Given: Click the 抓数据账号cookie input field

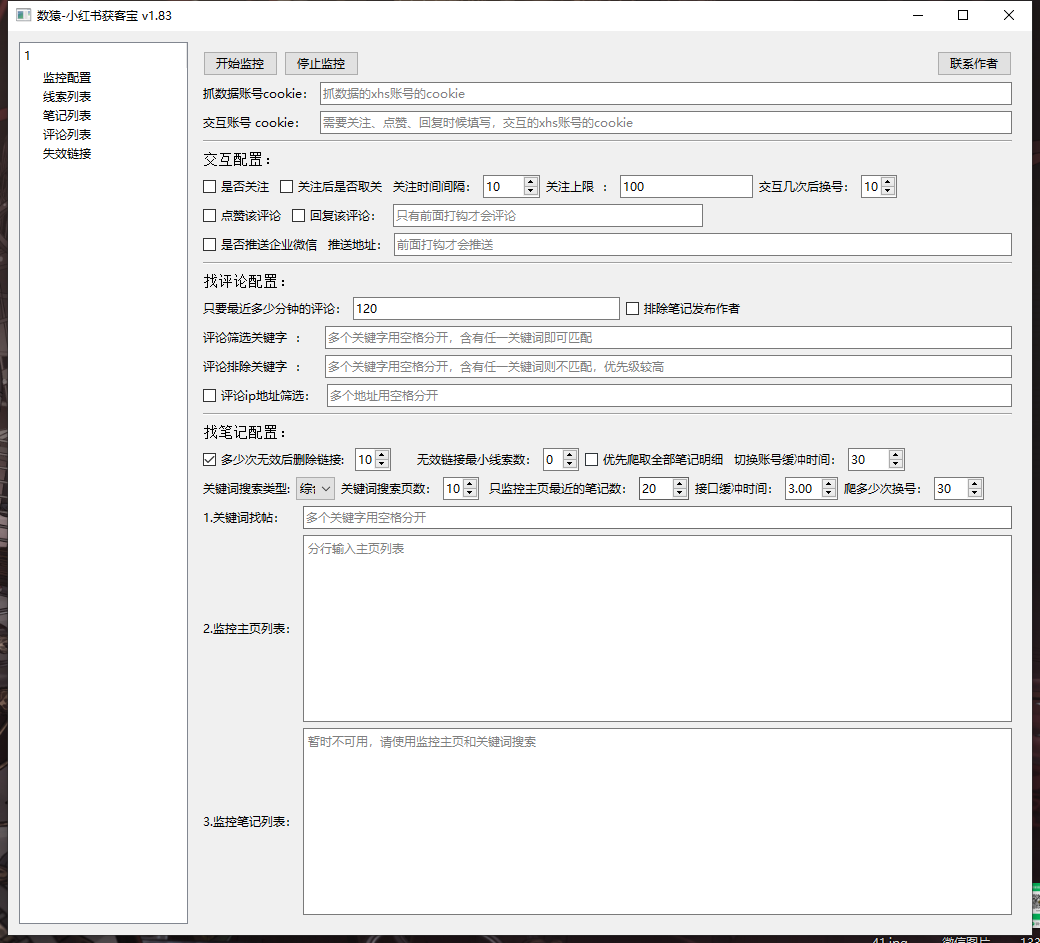Looking at the screenshot, I should point(665,94).
